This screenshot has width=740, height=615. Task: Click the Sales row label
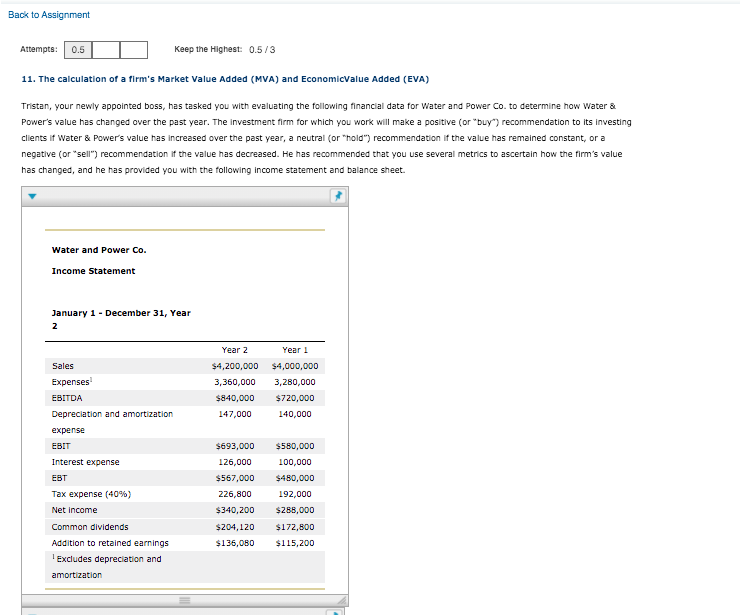coord(63,366)
